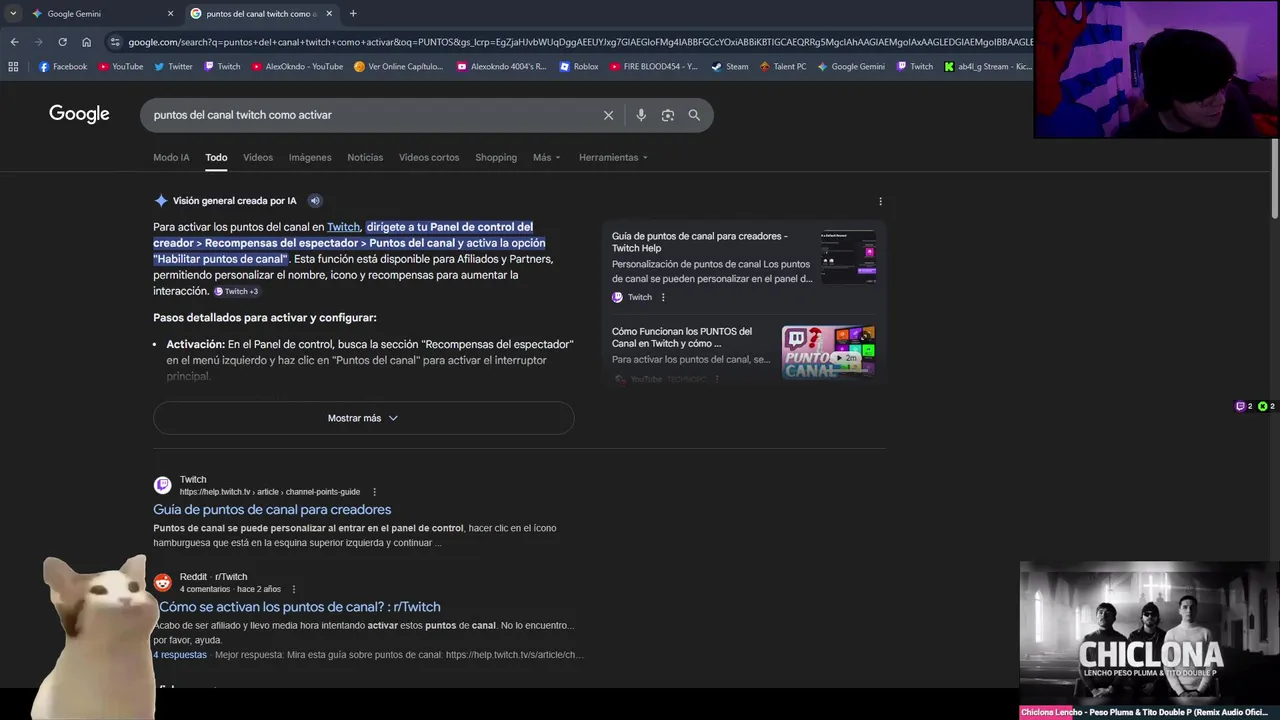The height and width of the screenshot is (720, 1280).
Task: Open the Twitch +3 sources chip
Action: click(x=236, y=291)
